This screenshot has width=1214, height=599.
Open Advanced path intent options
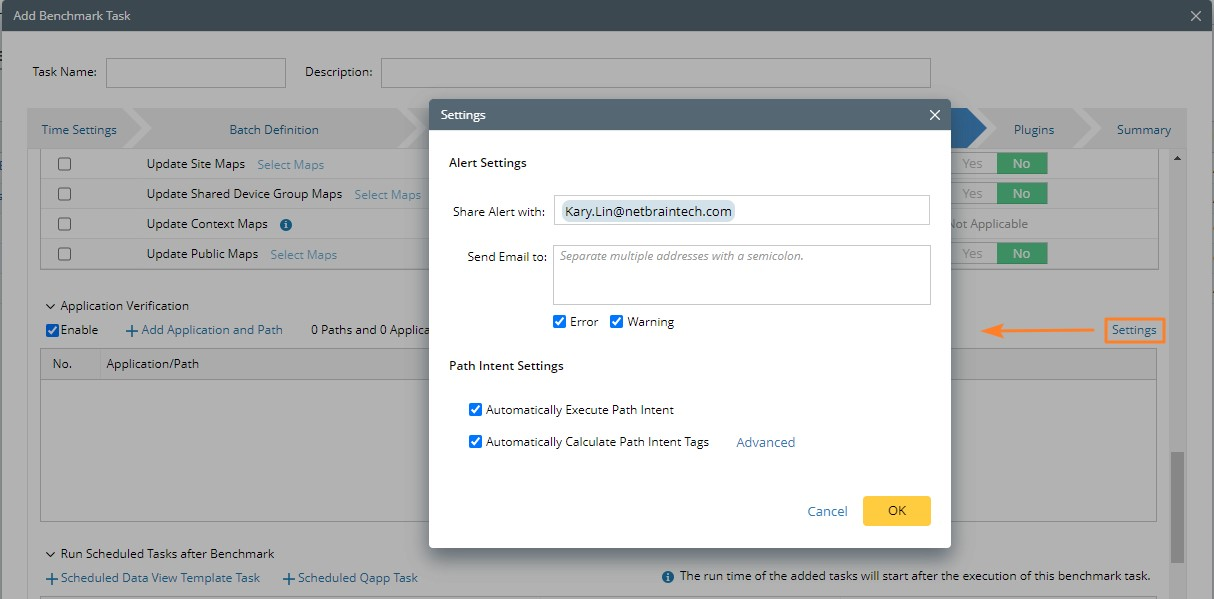tap(765, 442)
